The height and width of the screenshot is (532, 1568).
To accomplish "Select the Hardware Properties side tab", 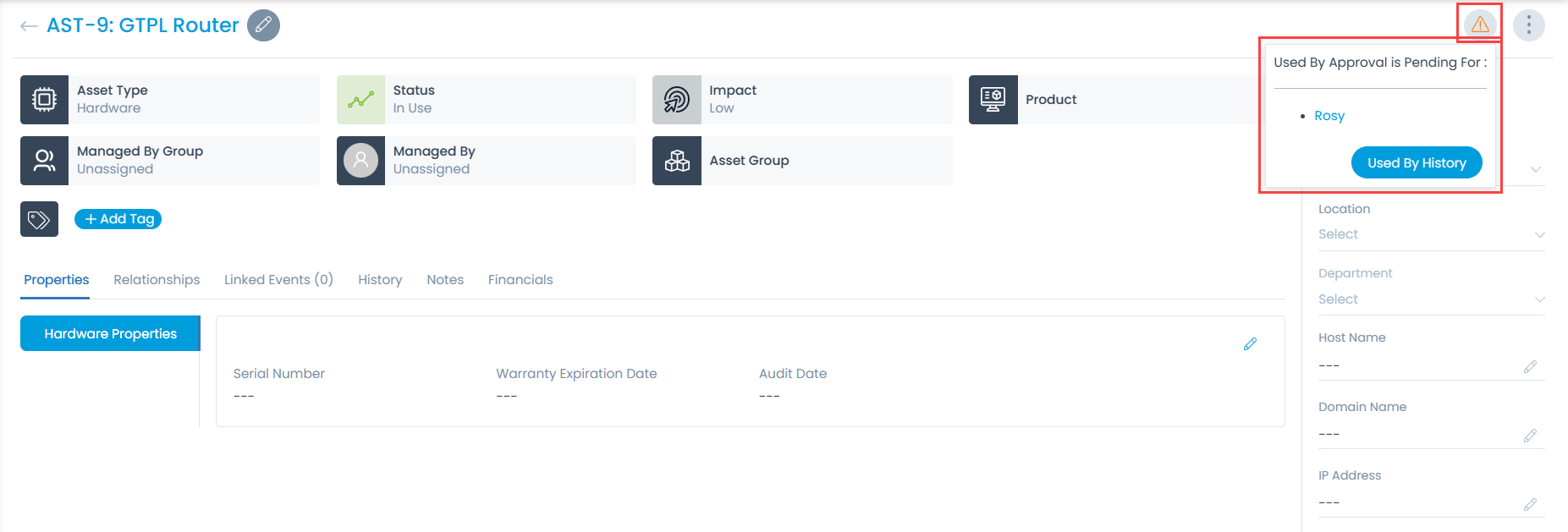I will pyautogui.click(x=110, y=334).
